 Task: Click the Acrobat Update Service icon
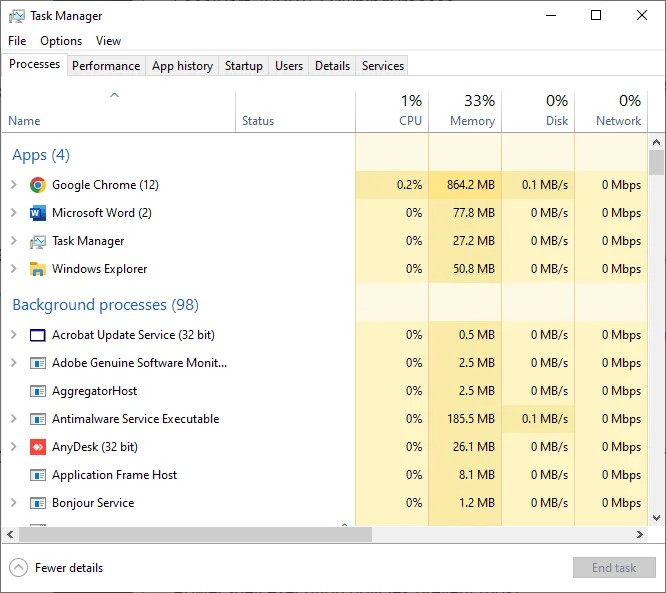tap(38, 335)
